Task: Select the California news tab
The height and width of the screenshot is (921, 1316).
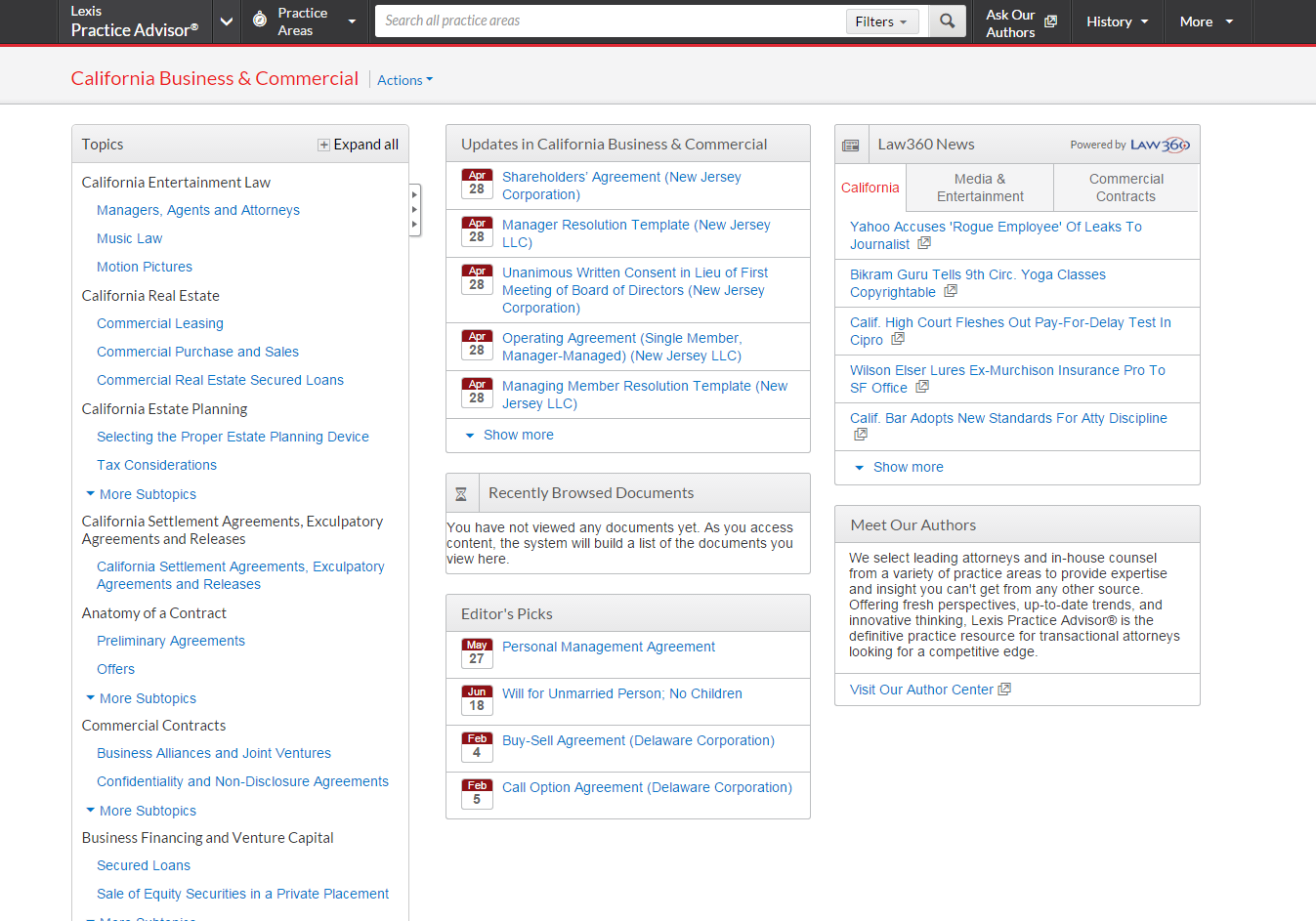Action: [x=870, y=188]
